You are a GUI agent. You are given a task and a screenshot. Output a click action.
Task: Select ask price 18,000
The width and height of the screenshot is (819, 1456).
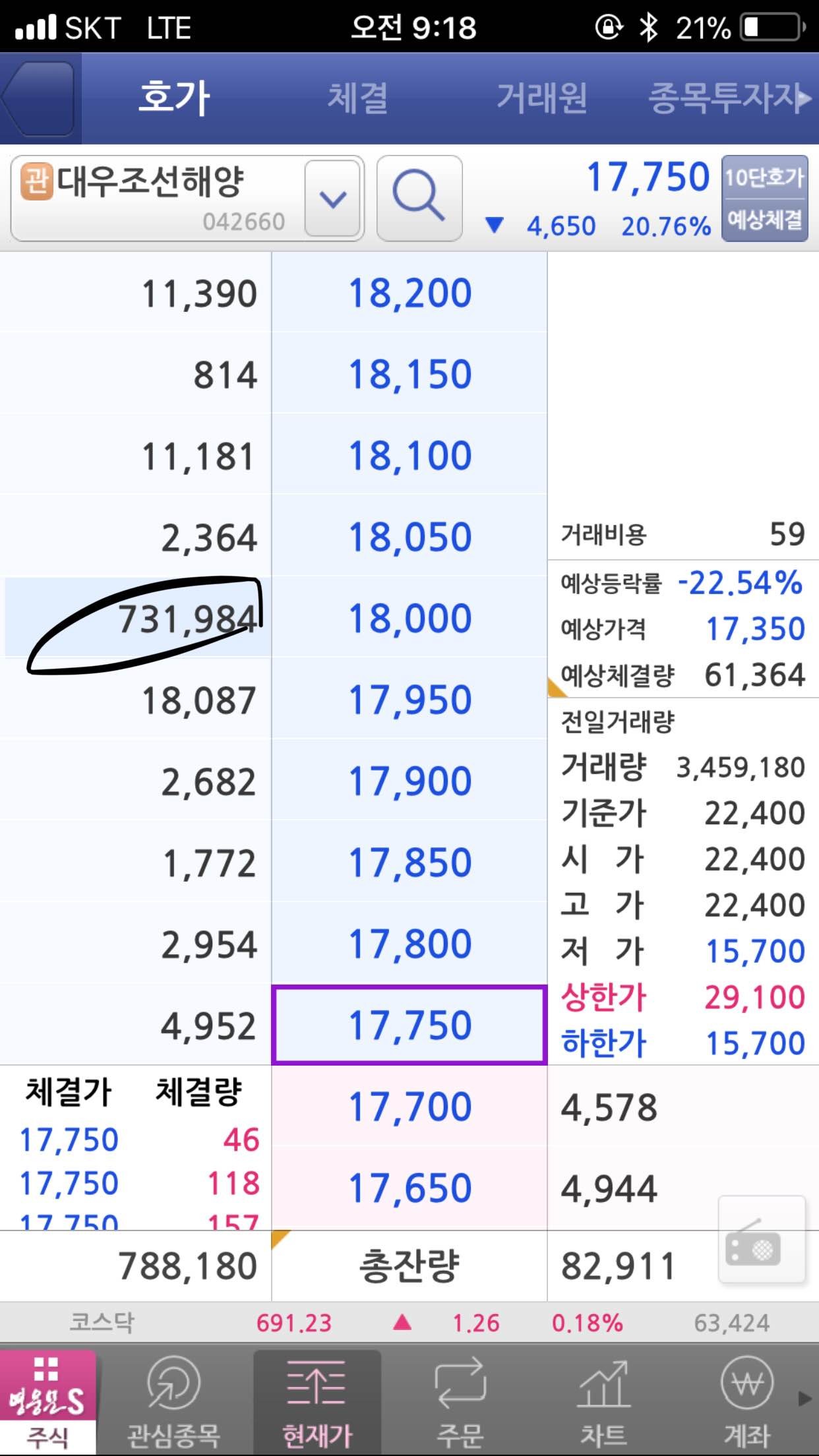pyautogui.click(x=409, y=618)
